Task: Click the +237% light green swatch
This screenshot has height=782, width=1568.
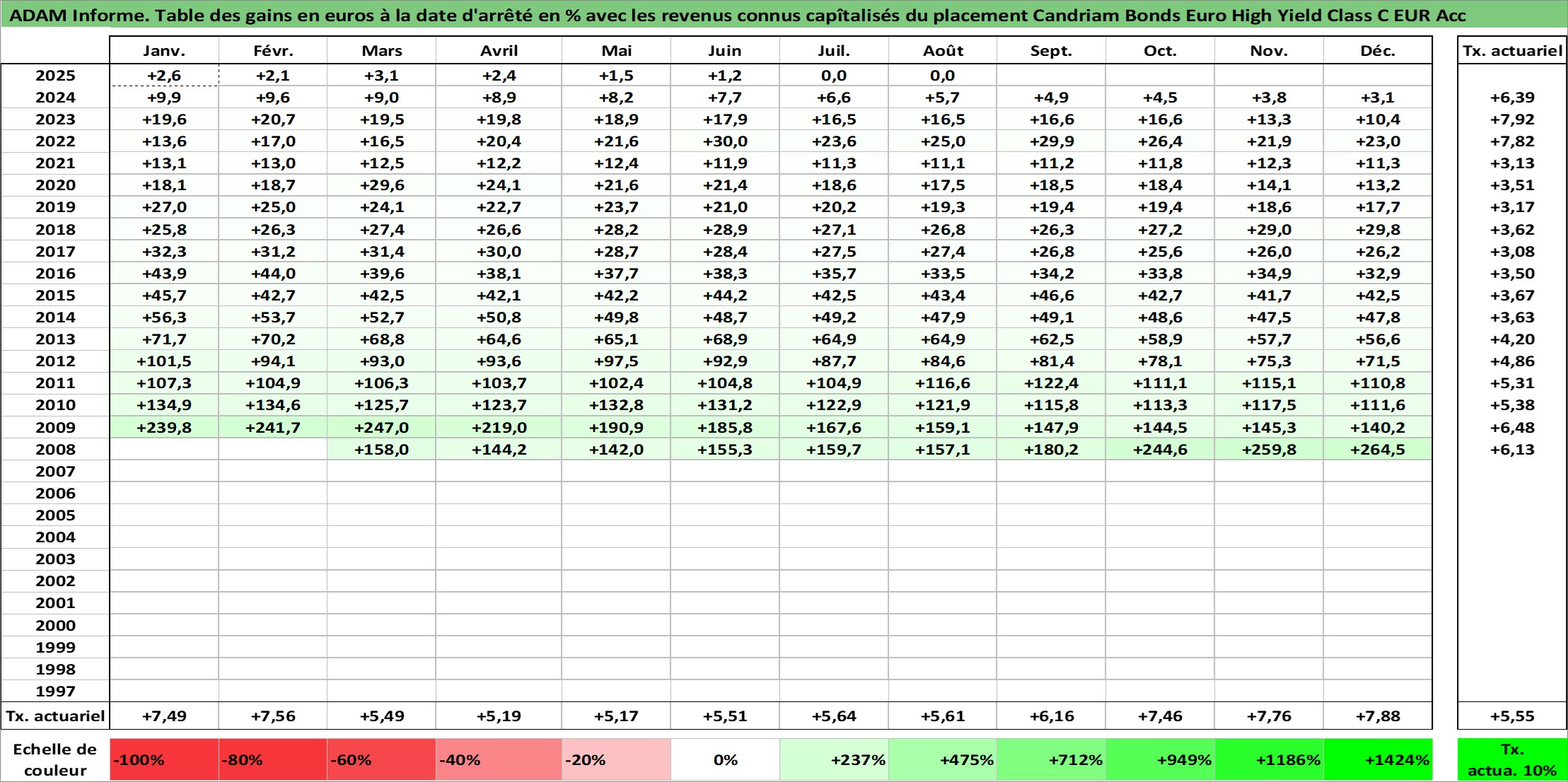Action: 835,760
